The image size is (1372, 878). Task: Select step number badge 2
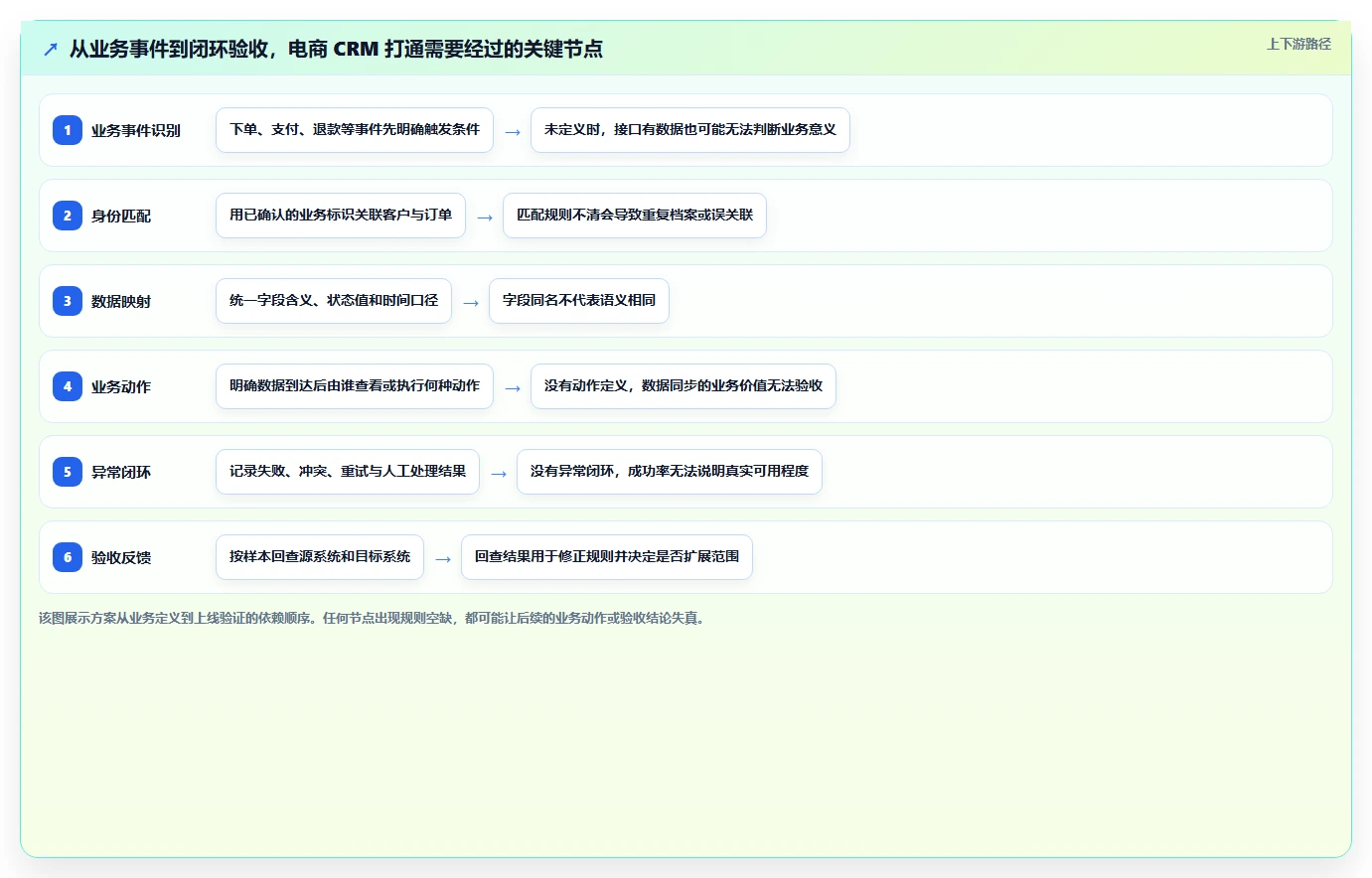click(x=68, y=216)
